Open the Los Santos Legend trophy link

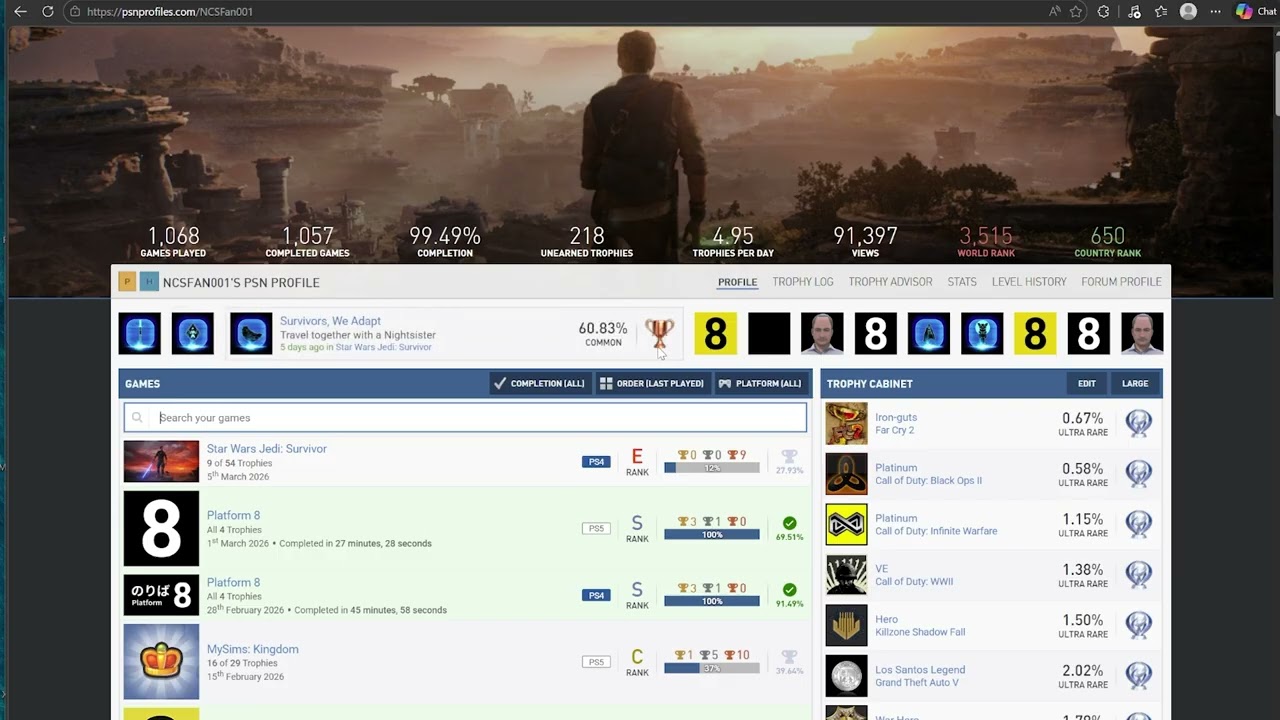[920, 670]
